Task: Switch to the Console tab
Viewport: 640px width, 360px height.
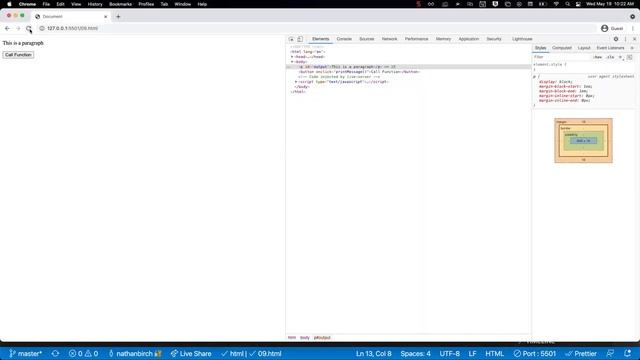Action: pos(344,39)
